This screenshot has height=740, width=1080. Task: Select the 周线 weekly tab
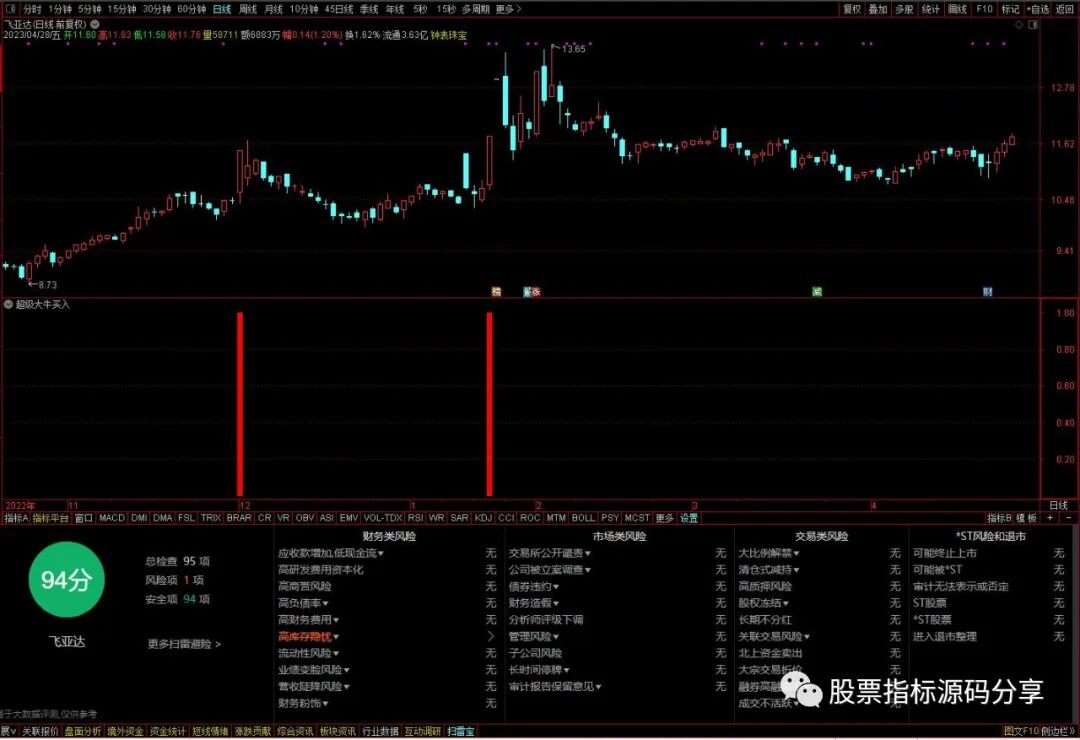click(x=248, y=9)
